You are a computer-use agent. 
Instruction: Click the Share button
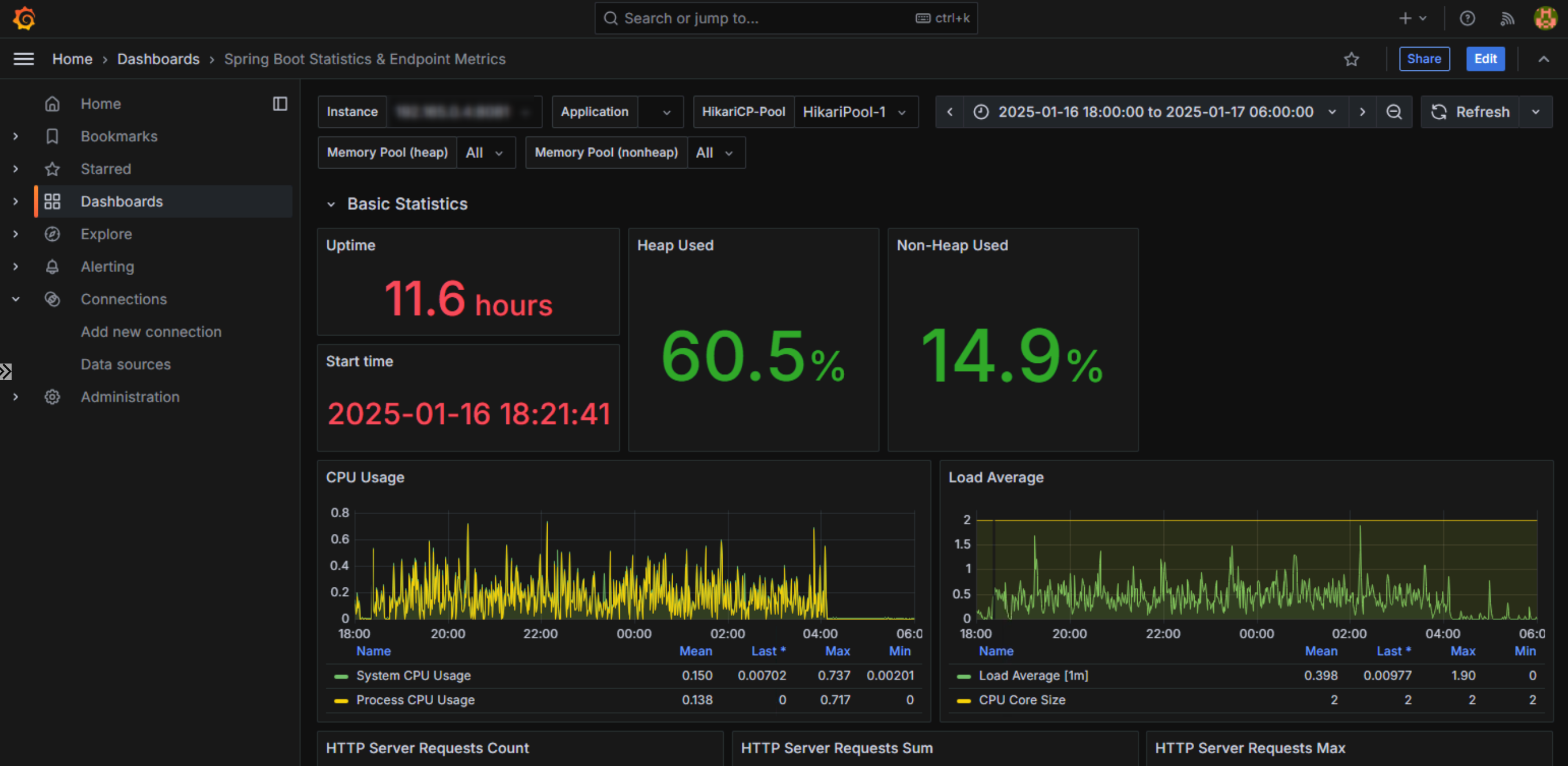click(x=1424, y=59)
